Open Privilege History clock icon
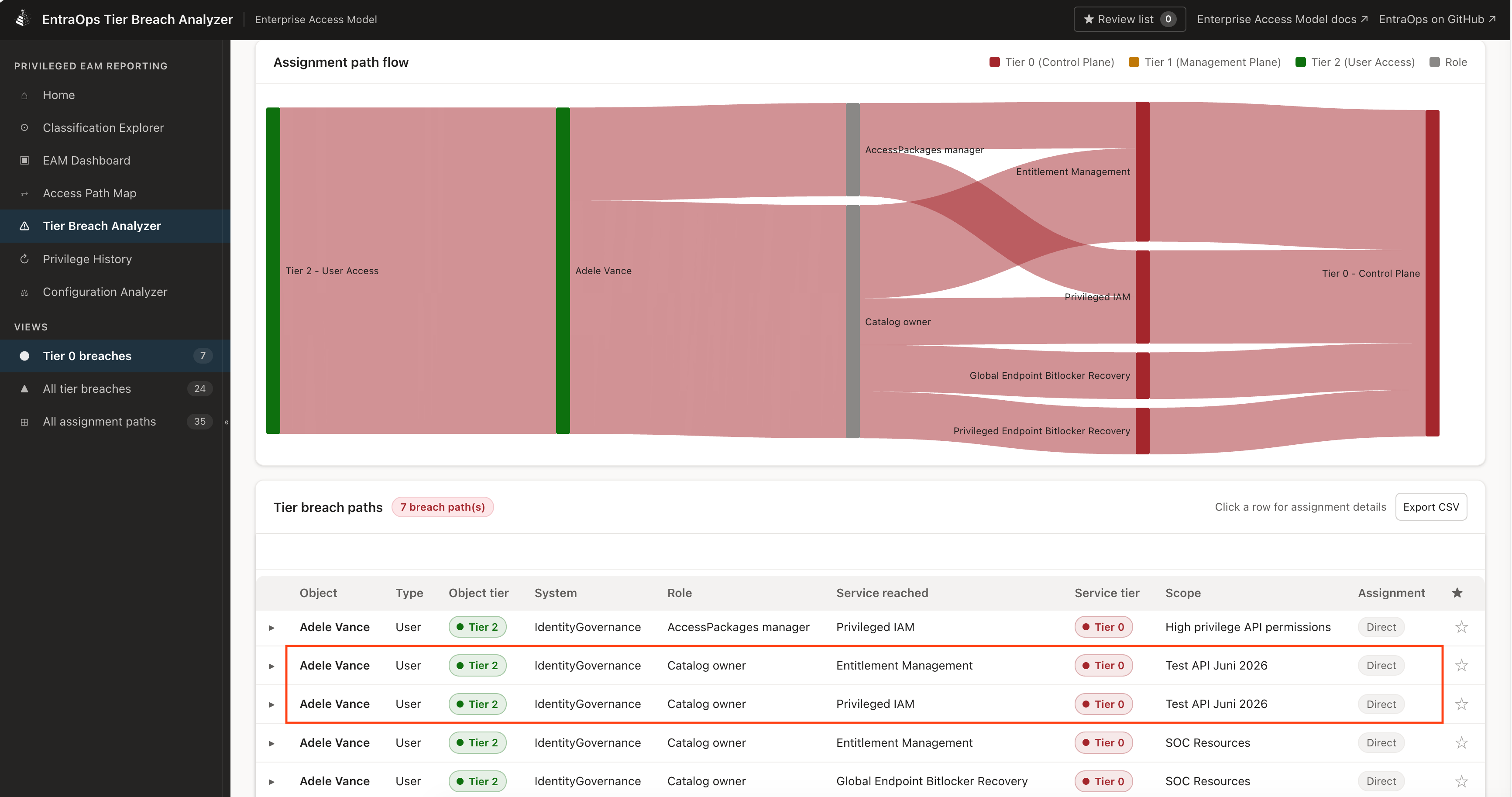 pyautogui.click(x=24, y=259)
